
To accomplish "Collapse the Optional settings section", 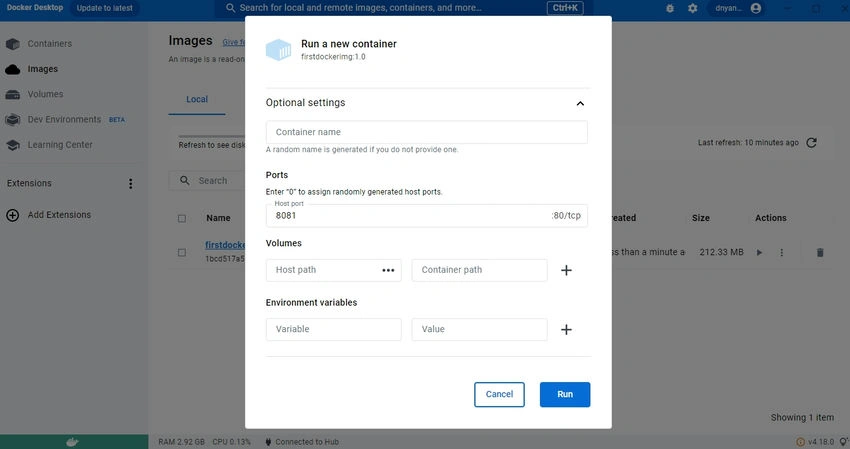I will (x=580, y=103).
